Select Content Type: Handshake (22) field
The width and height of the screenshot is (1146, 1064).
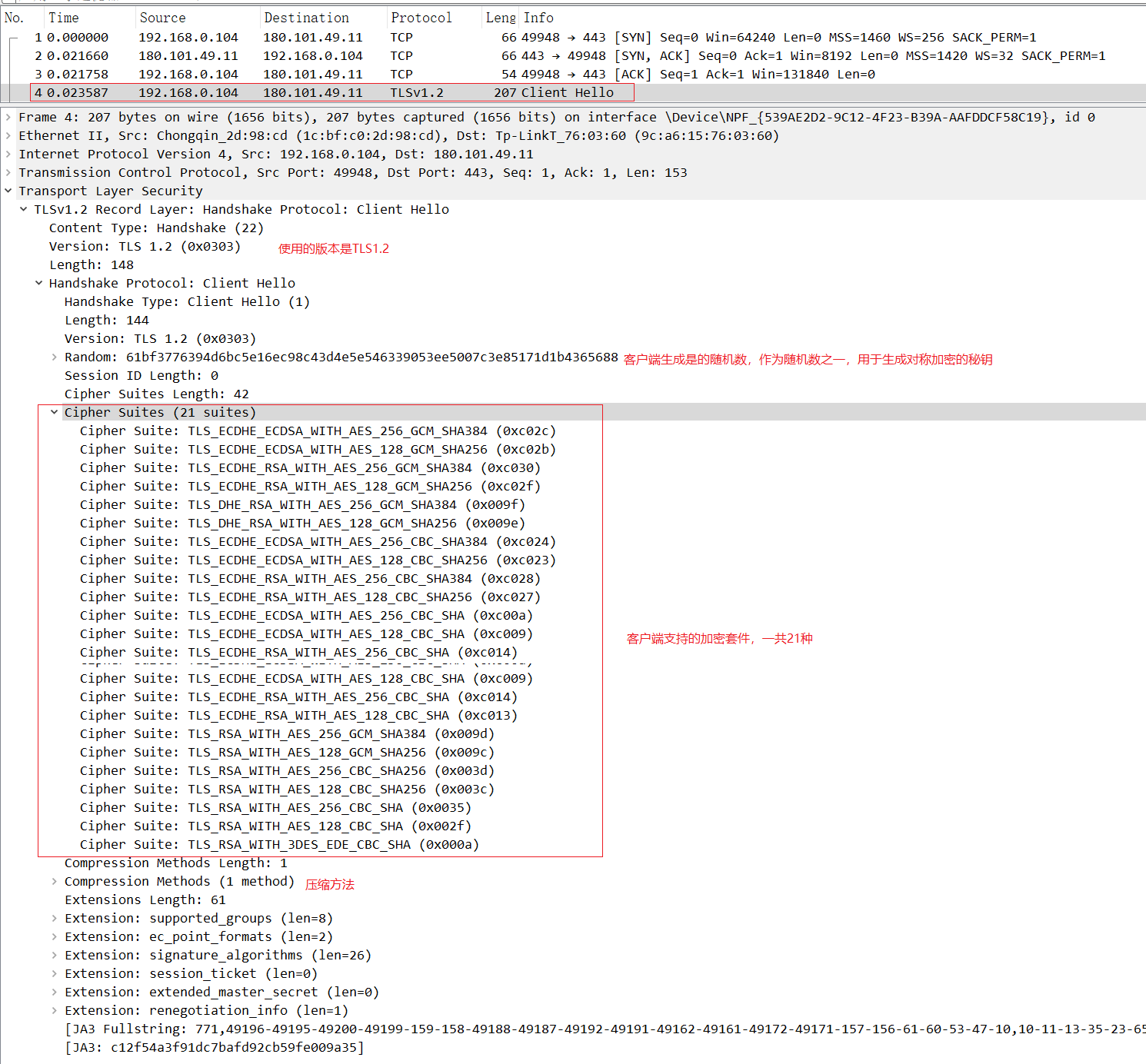(156, 228)
